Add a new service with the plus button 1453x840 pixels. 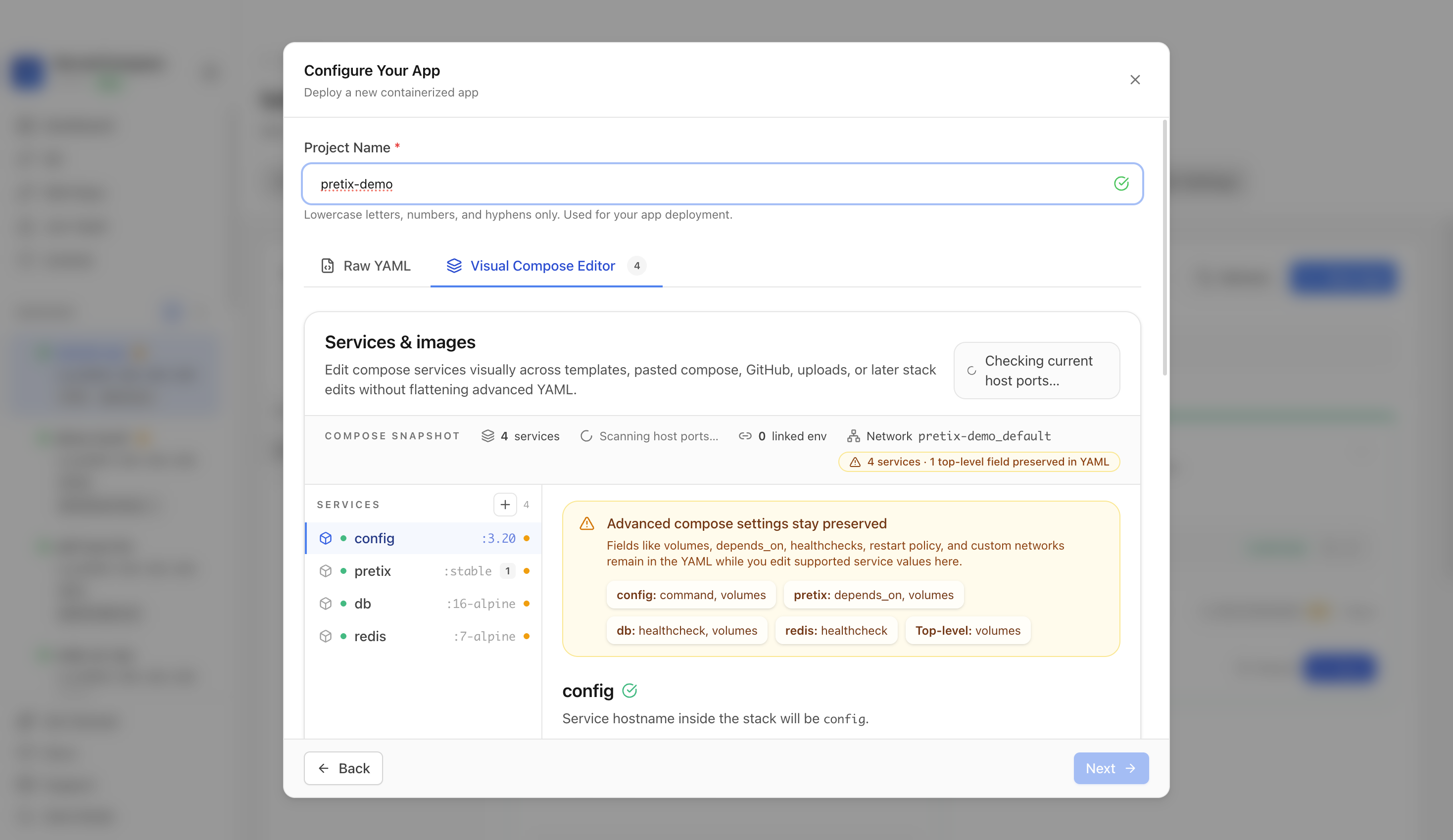point(505,505)
